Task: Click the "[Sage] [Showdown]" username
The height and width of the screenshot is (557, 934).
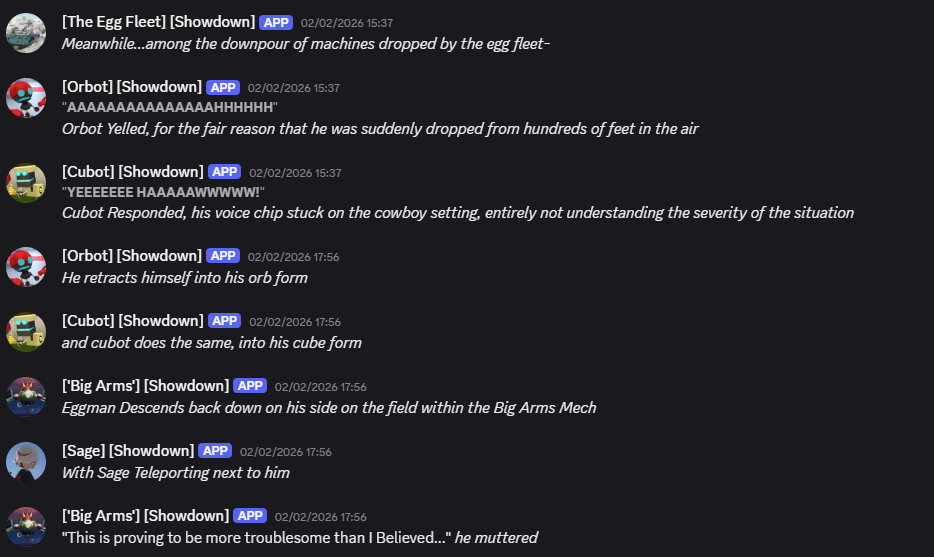Action: point(127,451)
